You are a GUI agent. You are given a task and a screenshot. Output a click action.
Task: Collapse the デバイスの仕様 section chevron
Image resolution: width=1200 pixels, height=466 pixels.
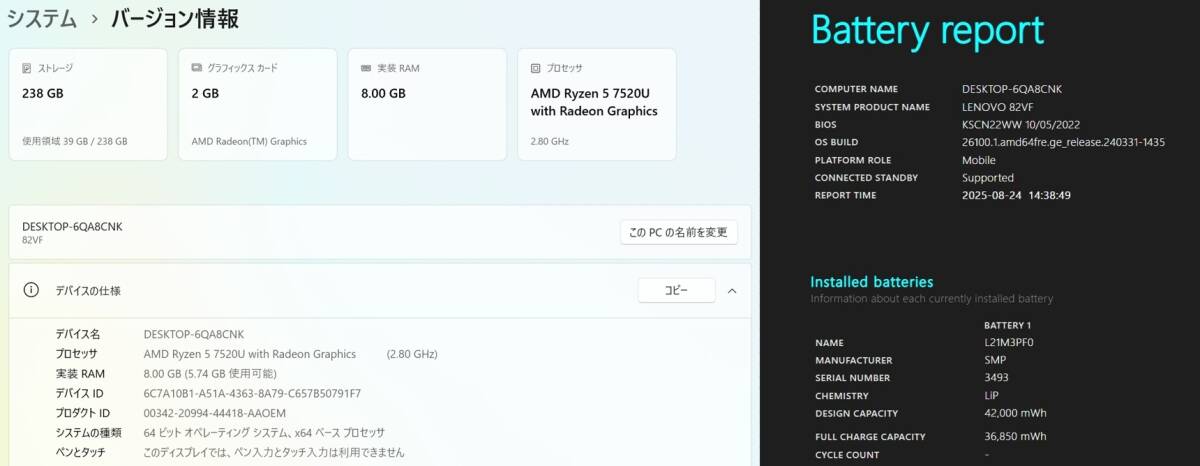pyautogui.click(x=731, y=291)
